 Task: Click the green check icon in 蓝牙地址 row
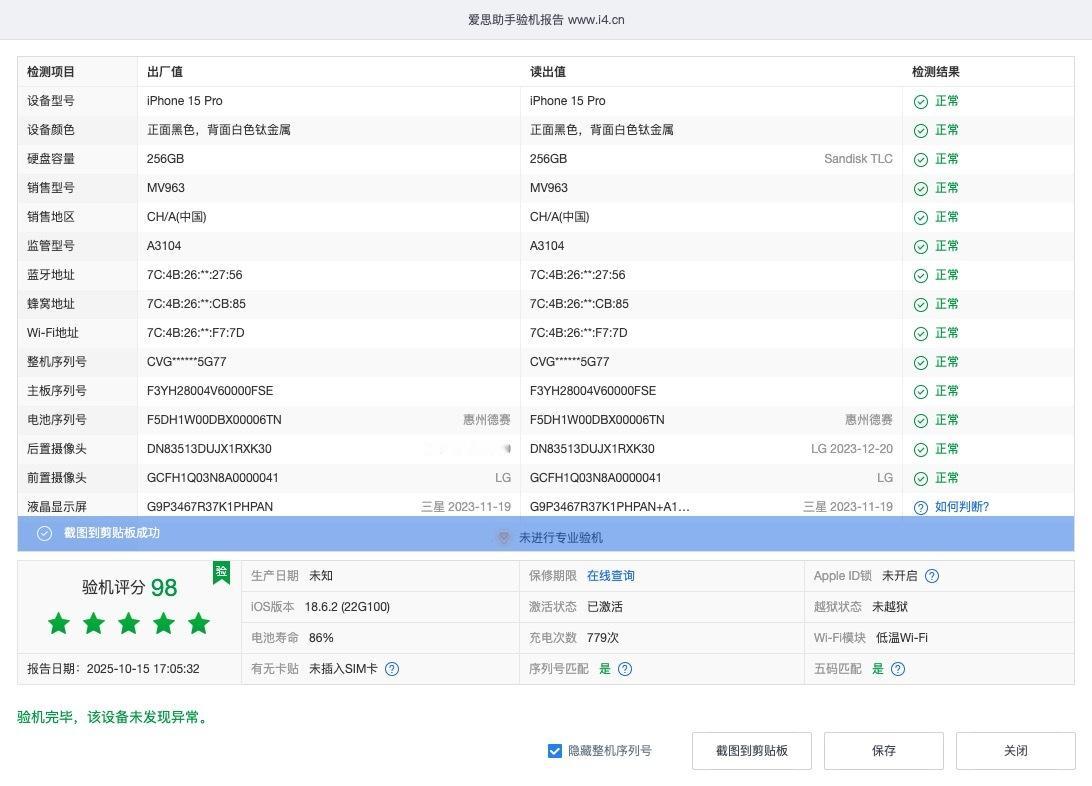coord(921,276)
